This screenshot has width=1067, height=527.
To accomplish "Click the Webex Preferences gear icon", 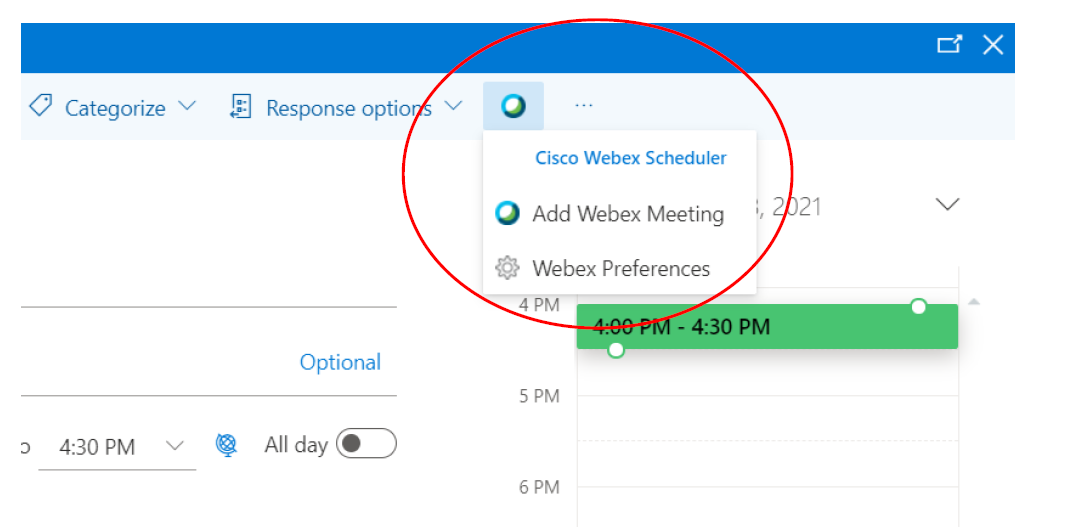I will click(x=508, y=268).
